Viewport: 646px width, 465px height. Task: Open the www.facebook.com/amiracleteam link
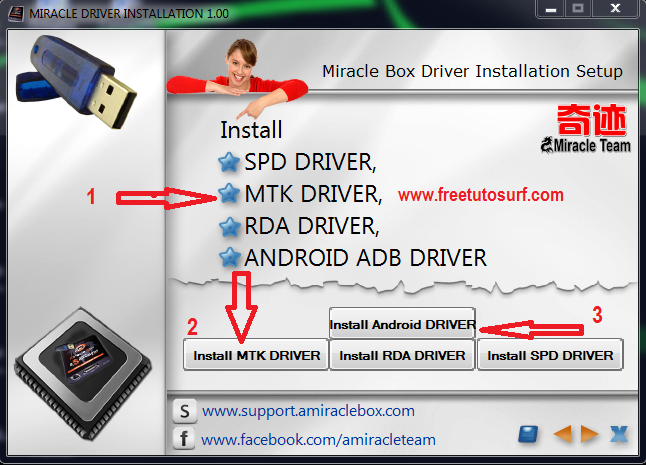tap(318, 439)
